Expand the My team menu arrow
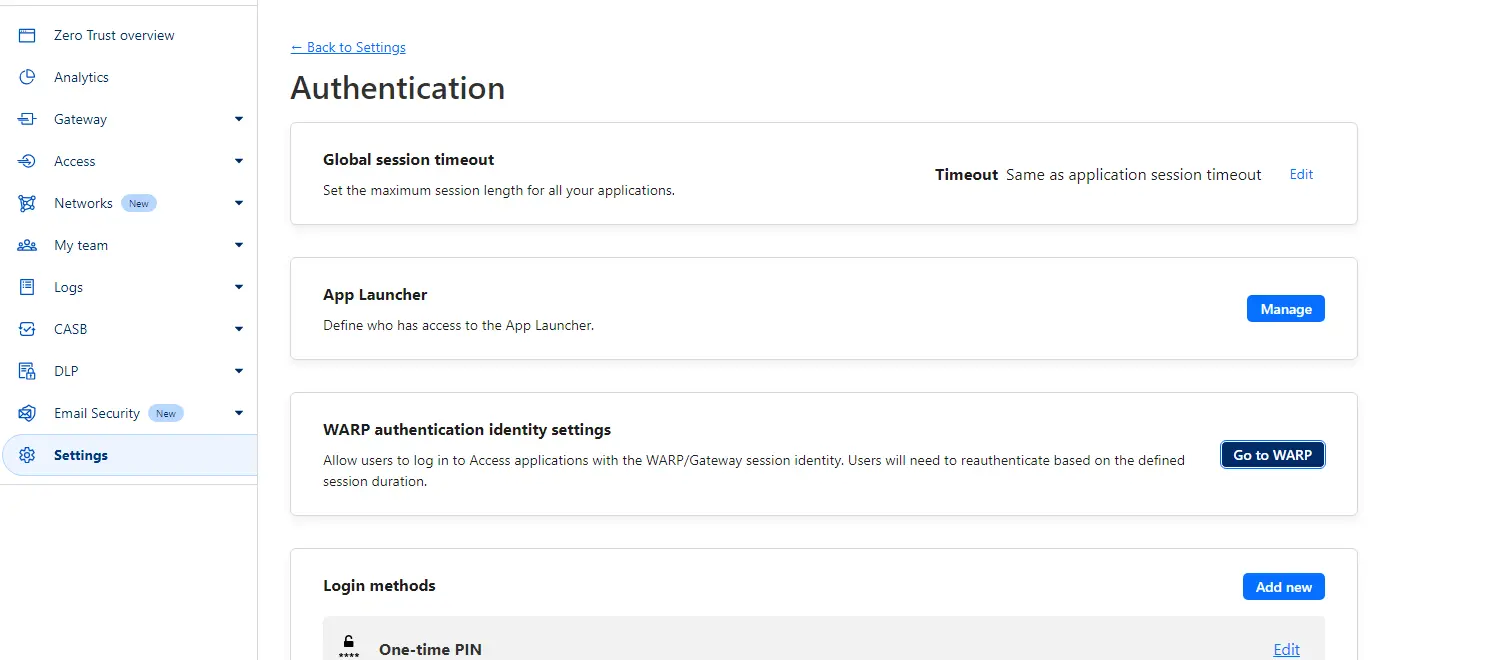The height and width of the screenshot is (660, 1499). click(x=238, y=245)
